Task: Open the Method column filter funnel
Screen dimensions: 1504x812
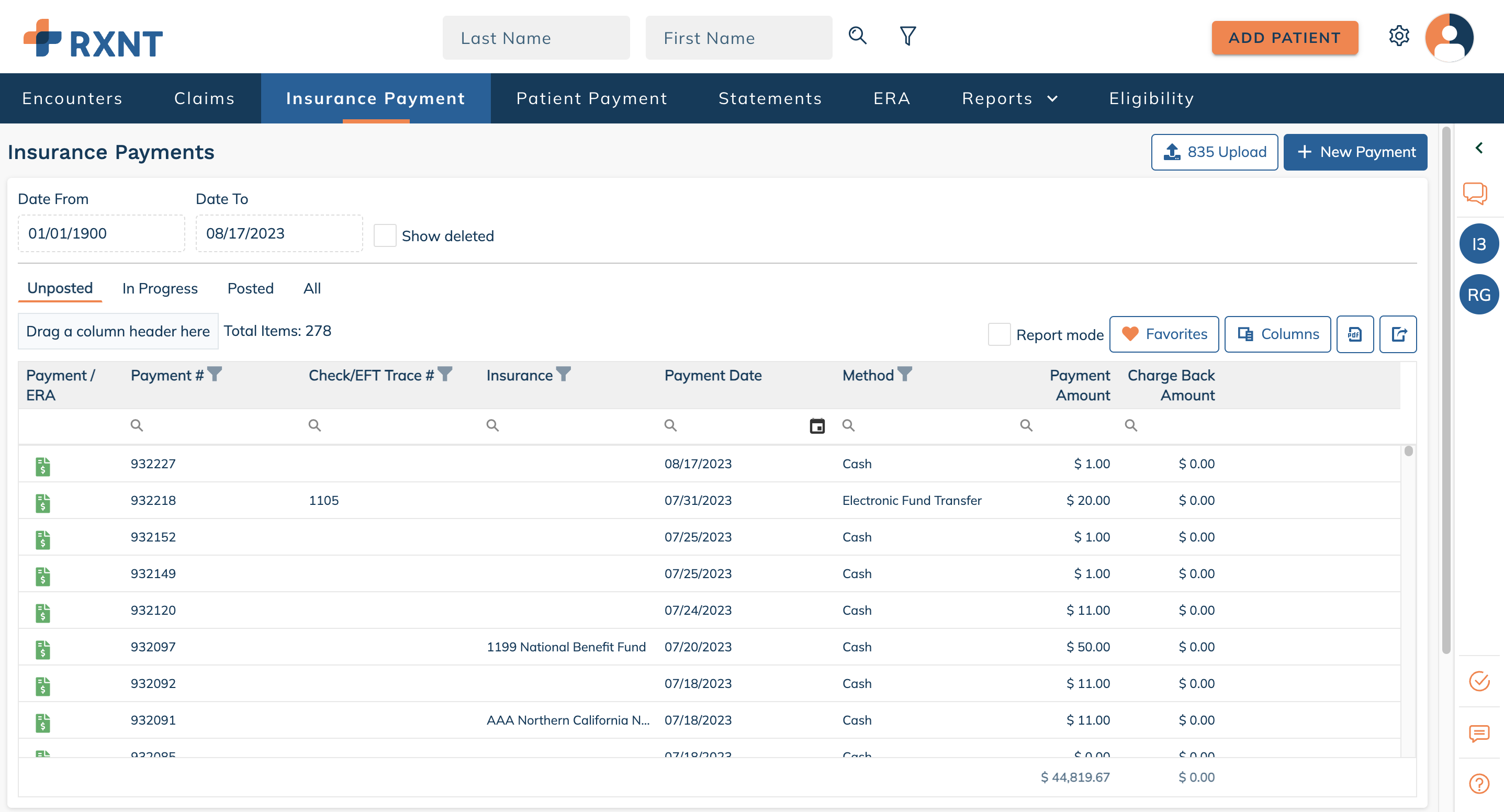Action: coord(903,375)
